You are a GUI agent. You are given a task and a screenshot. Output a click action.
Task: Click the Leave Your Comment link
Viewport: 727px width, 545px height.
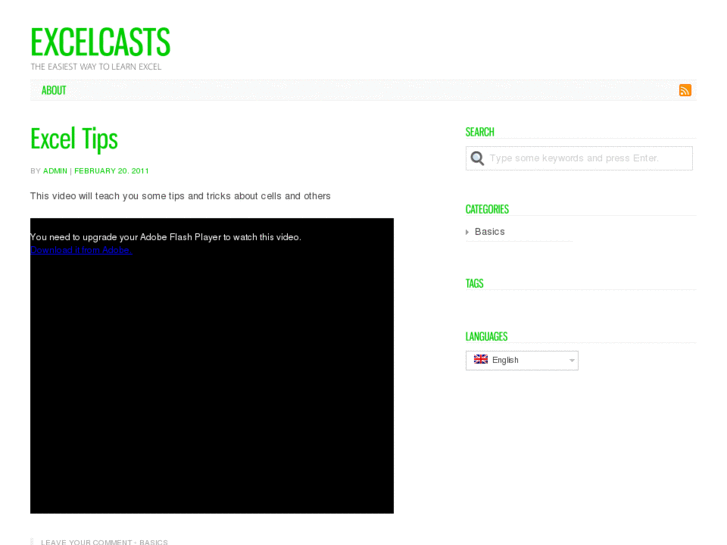(x=86, y=542)
